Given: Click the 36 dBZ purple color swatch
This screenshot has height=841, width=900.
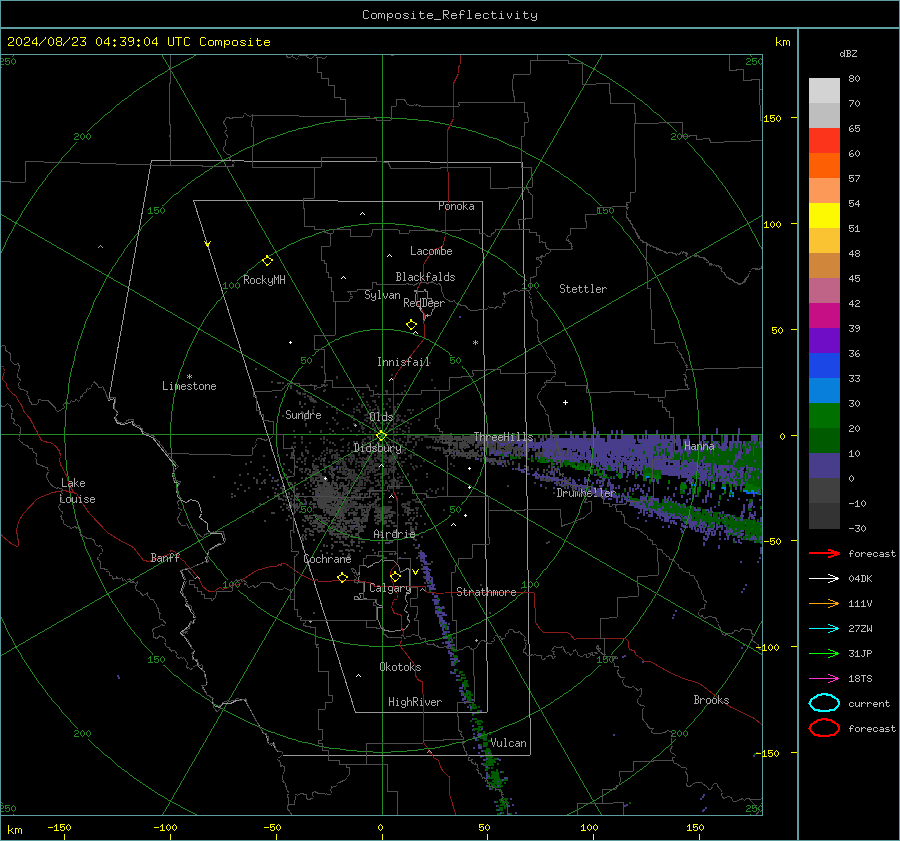Looking at the screenshot, I should 824,340.
